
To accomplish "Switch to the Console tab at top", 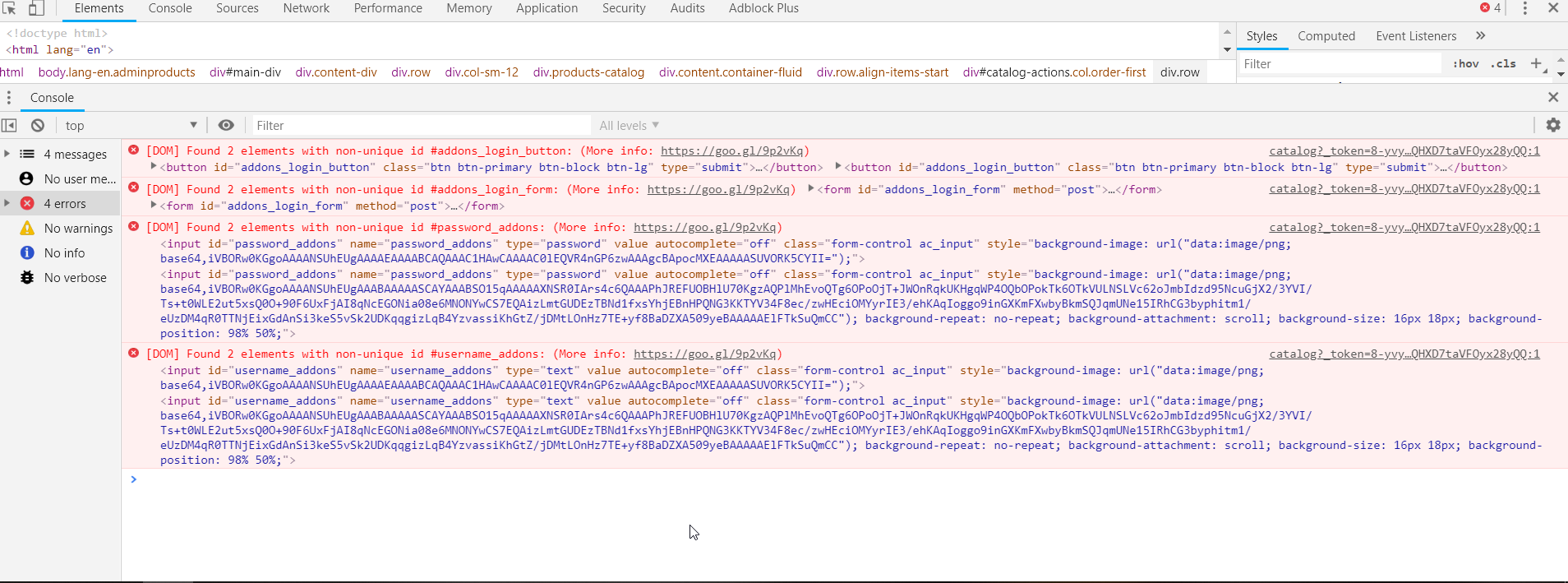I will pos(170,8).
